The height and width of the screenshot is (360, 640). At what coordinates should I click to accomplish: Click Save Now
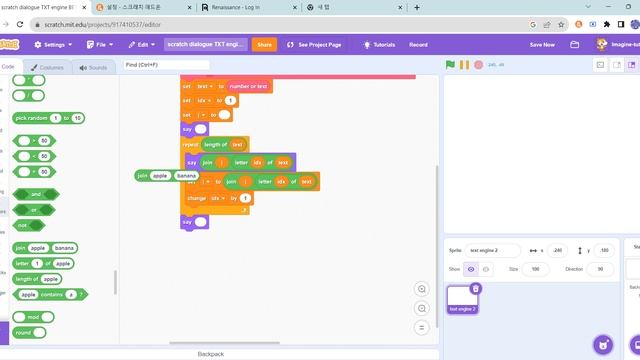(x=542, y=44)
